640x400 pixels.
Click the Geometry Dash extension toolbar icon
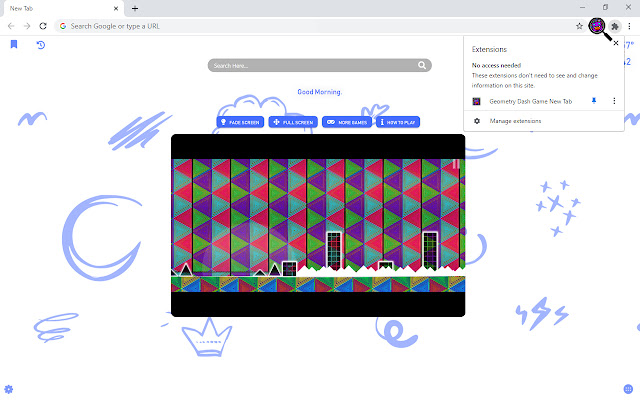[x=597, y=26]
